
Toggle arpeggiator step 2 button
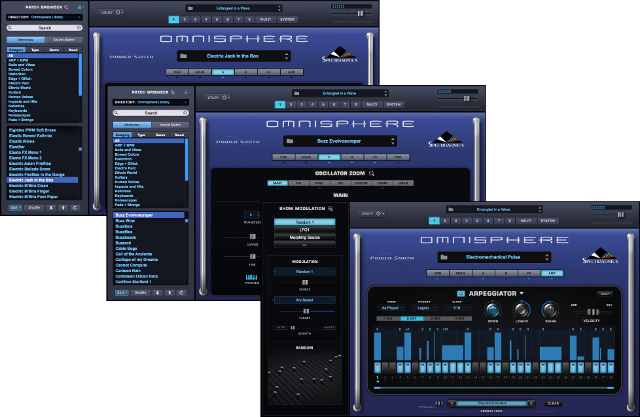tap(385, 367)
